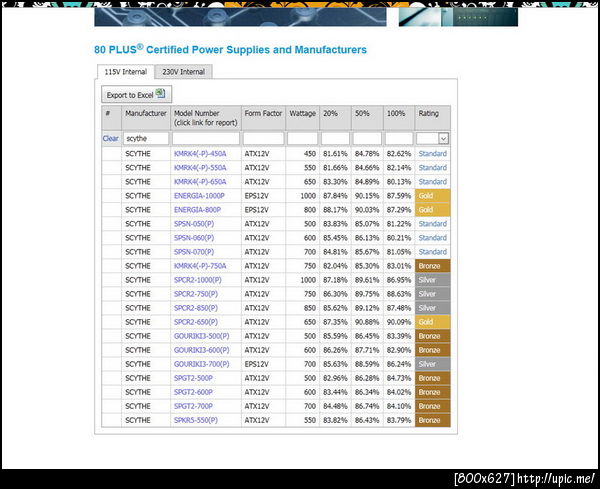Click the Excel icon in the export button

pyautogui.click(x=160, y=94)
